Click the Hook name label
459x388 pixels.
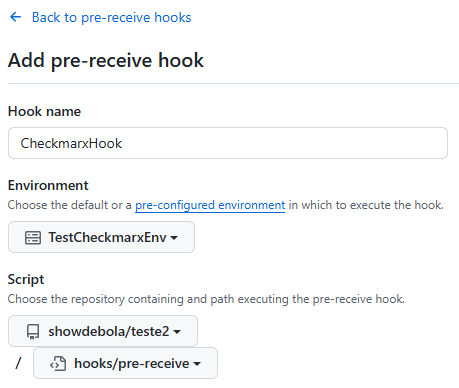pos(44,111)
